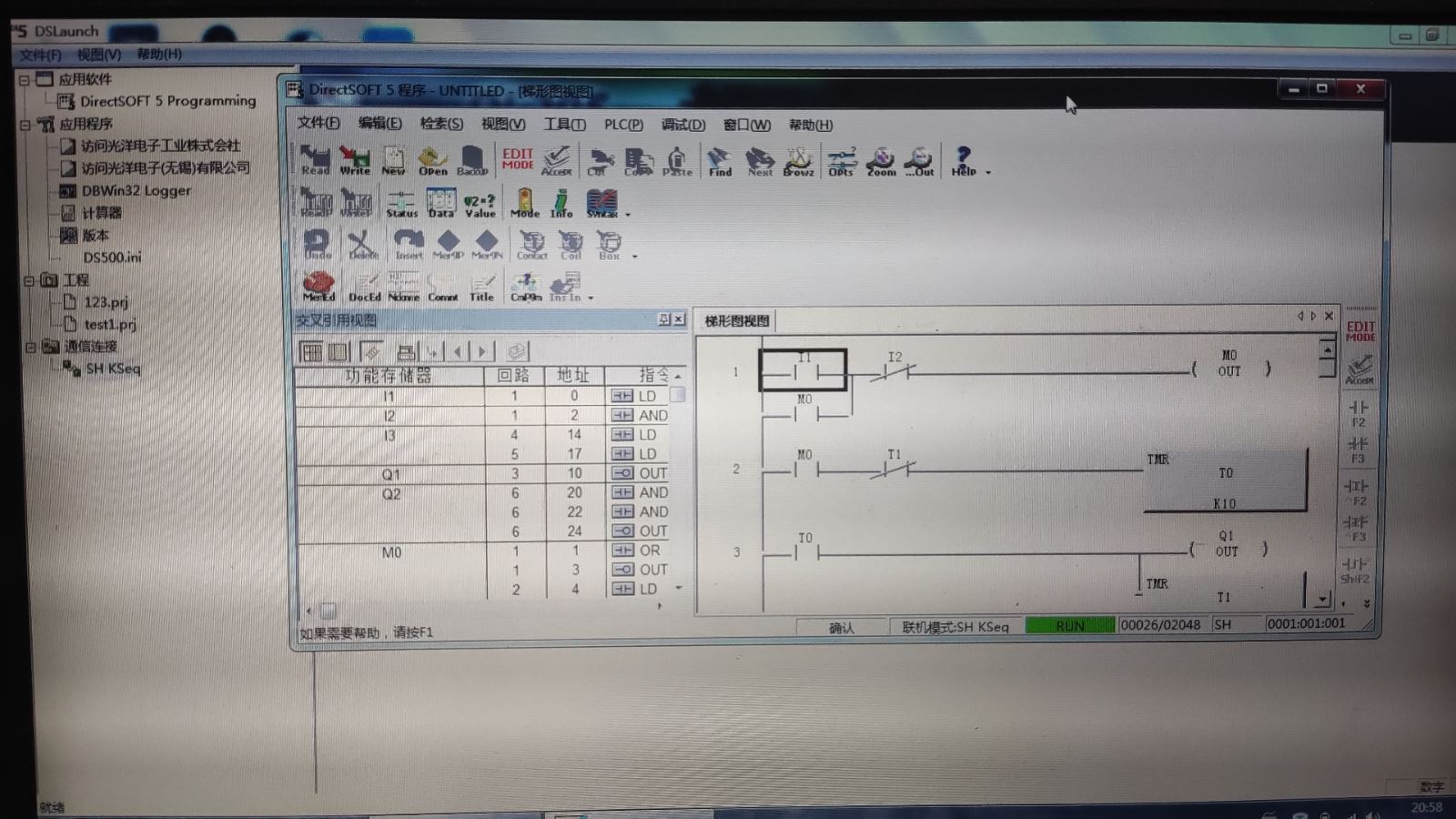Image resolution: width=1456 pixels, height=819 pixels.
Task: Open the PLC(P) menu
Action: (x=623, y=125)
